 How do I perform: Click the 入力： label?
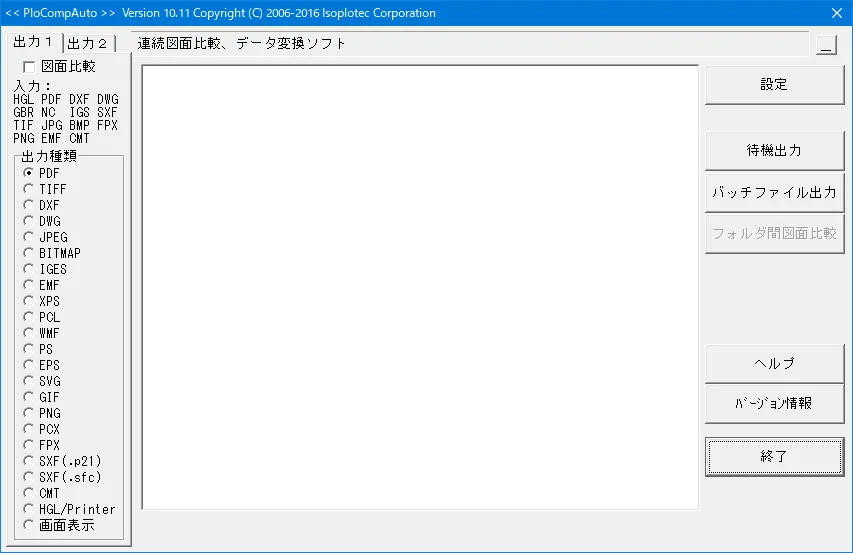click(x=32, y=86)
